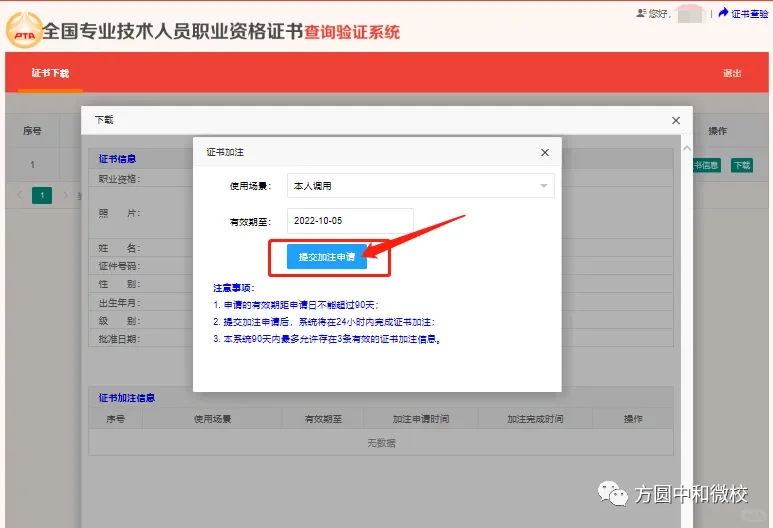Click the 有效期至 column header in 加注 table

click(x=323, y=419)
